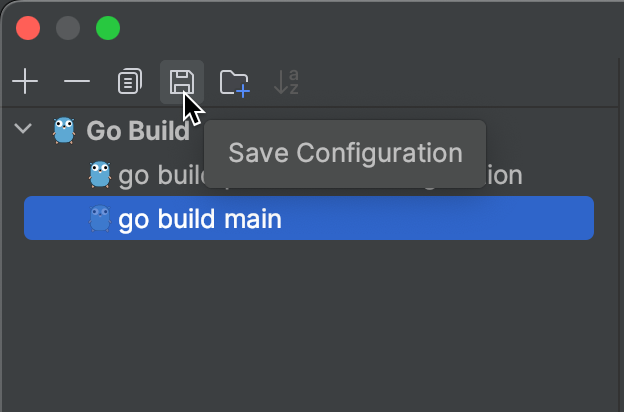Click the empty area below go build main
The height and width of the screenshot is (412, 624).
click(x=309, y=322)
